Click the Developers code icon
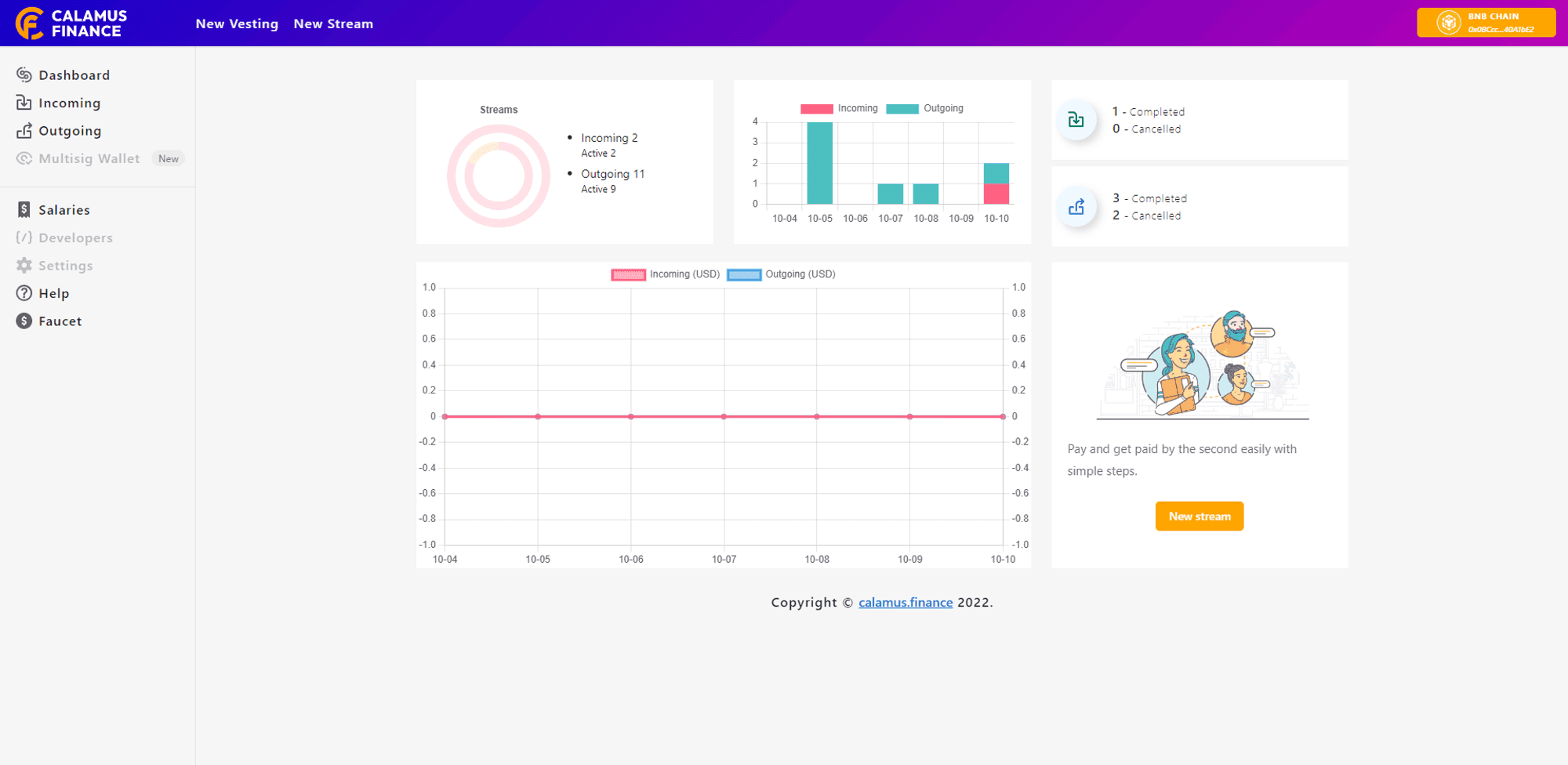This screenshot has height=765, width=1568. tap(24, 237)
